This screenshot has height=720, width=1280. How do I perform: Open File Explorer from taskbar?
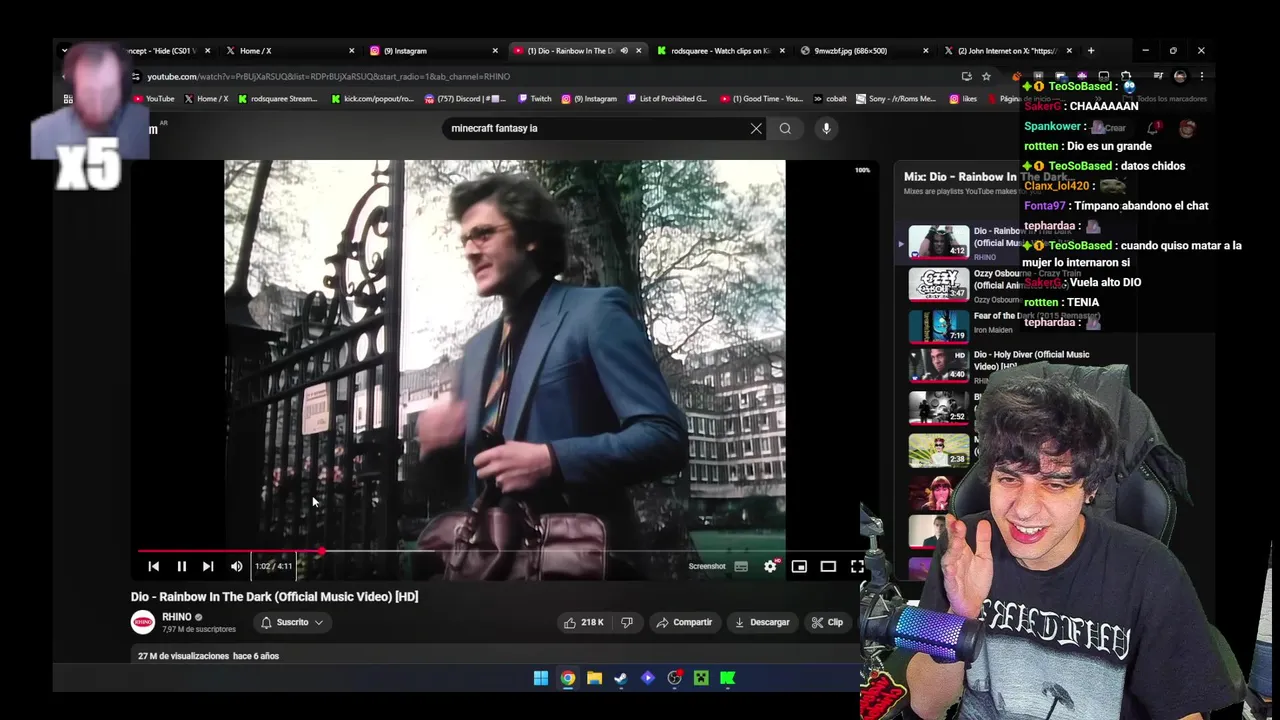pyautogui.click(x=594, y=678)
